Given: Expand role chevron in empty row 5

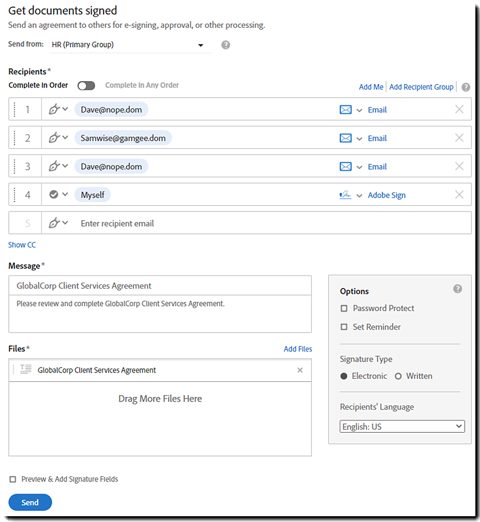Looking at the screenshot, I should 65,222.
